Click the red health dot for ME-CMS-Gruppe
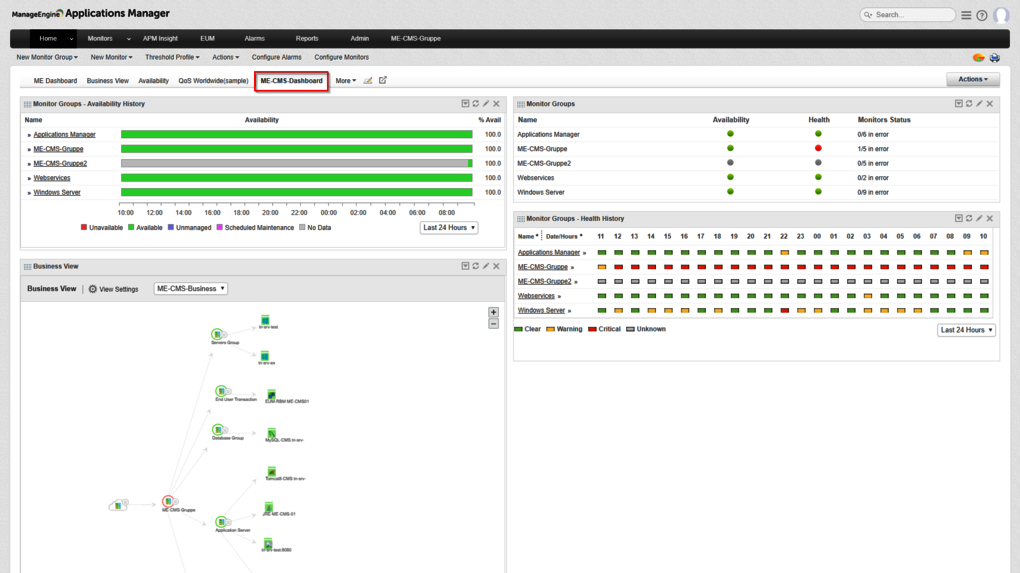 [x=818, y=148]
